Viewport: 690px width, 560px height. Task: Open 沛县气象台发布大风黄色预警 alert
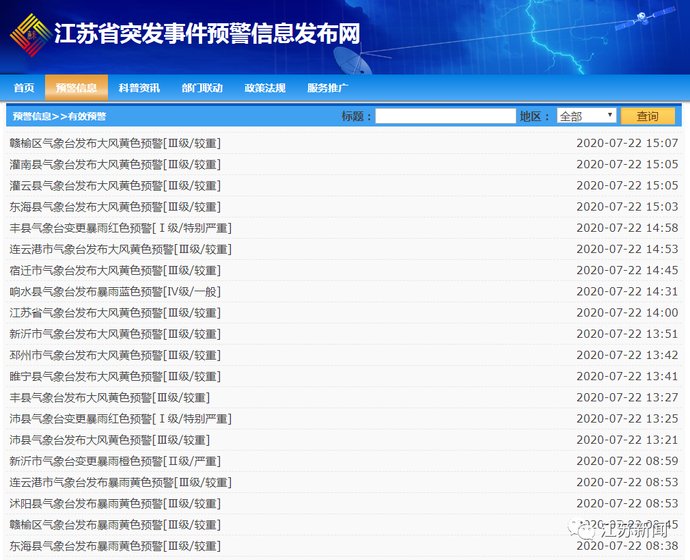click(x=110, y=439)
